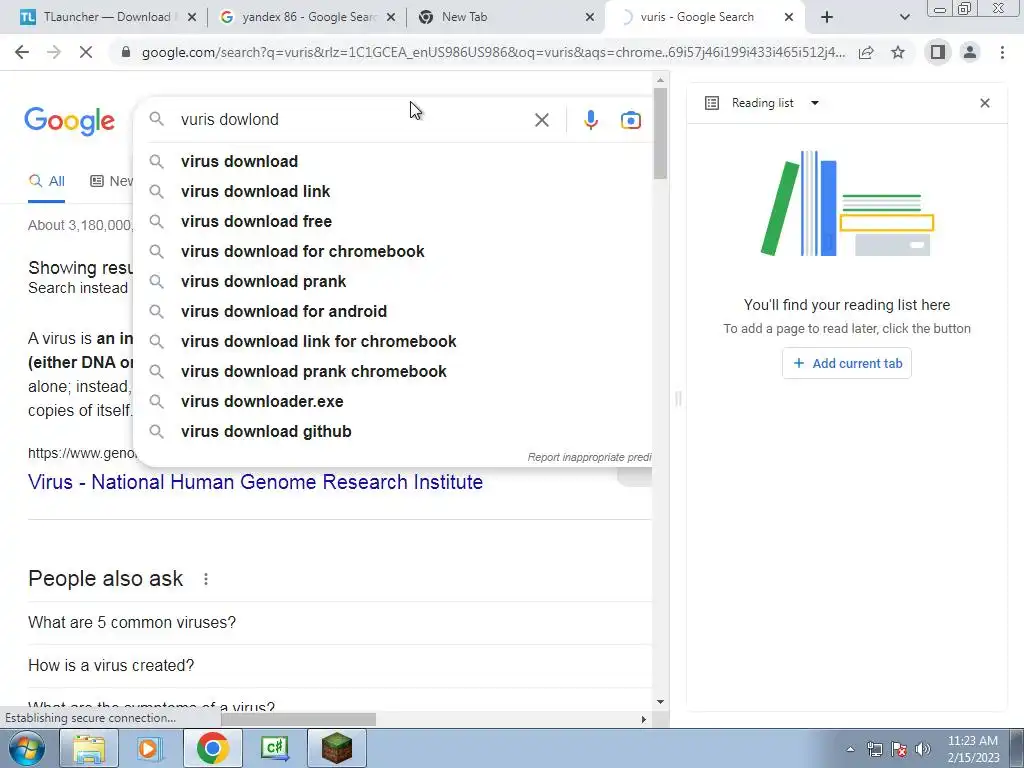
Task: Click the scrollbar up arrow
Action: click(x=660, y=80)
